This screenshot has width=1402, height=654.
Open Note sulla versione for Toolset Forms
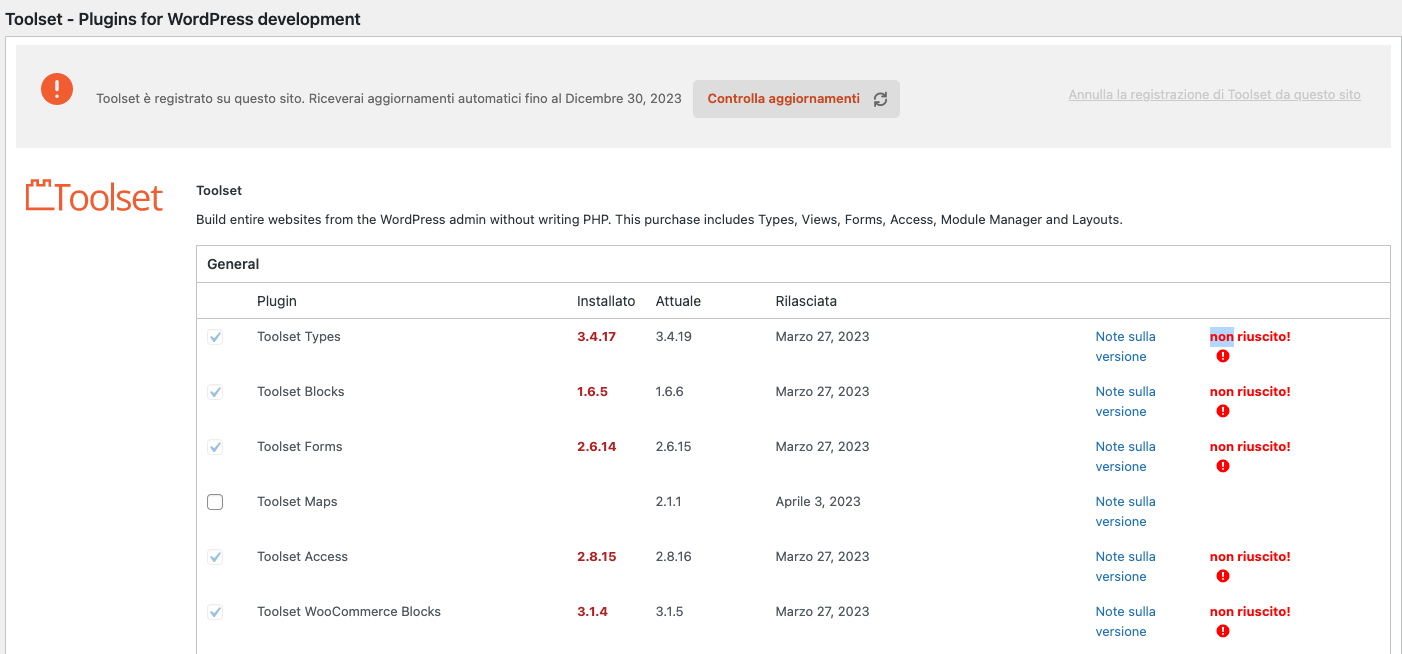pos(1125,457)
